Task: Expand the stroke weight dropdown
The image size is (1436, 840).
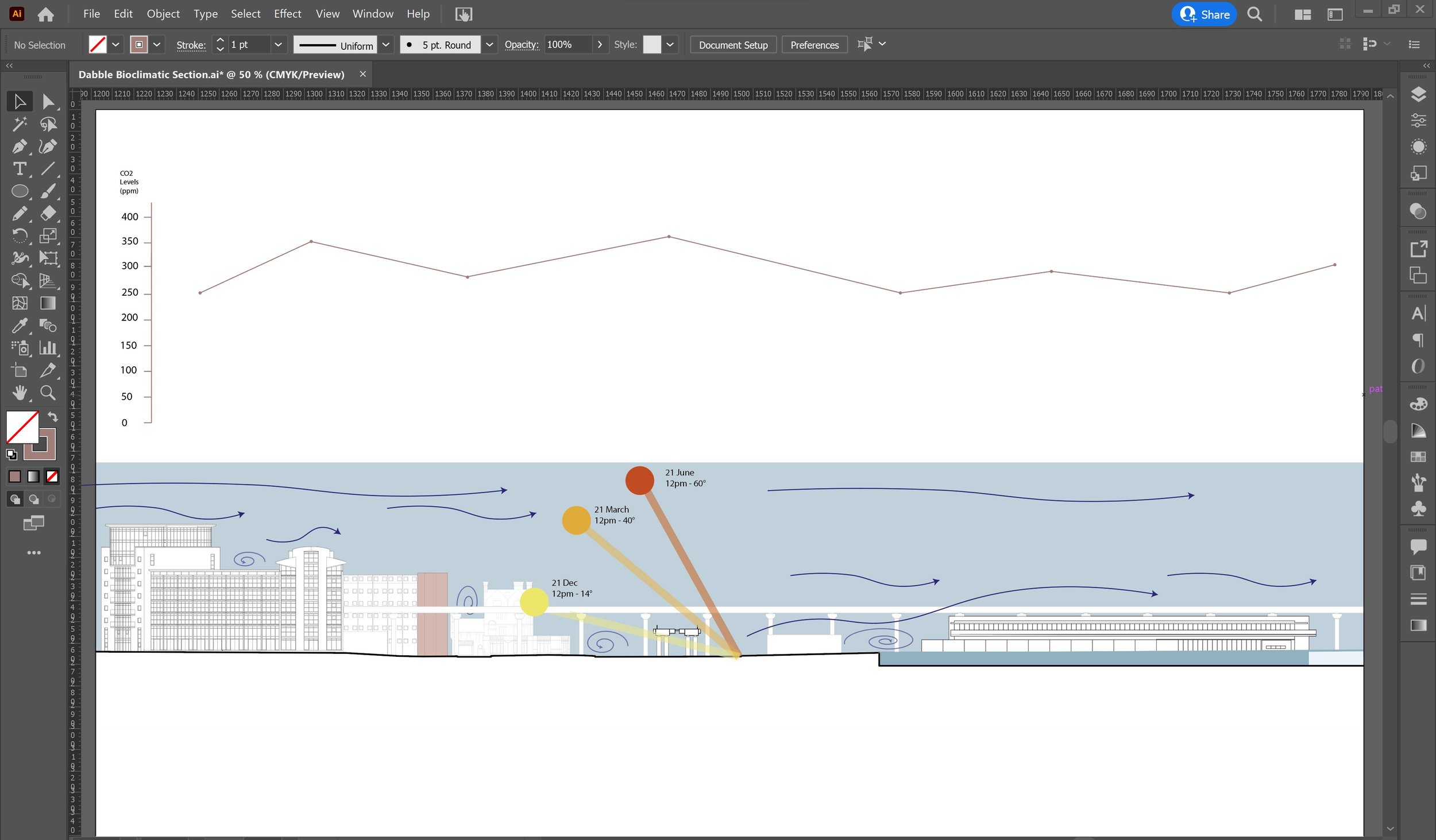Action: (x=279, y=45)
